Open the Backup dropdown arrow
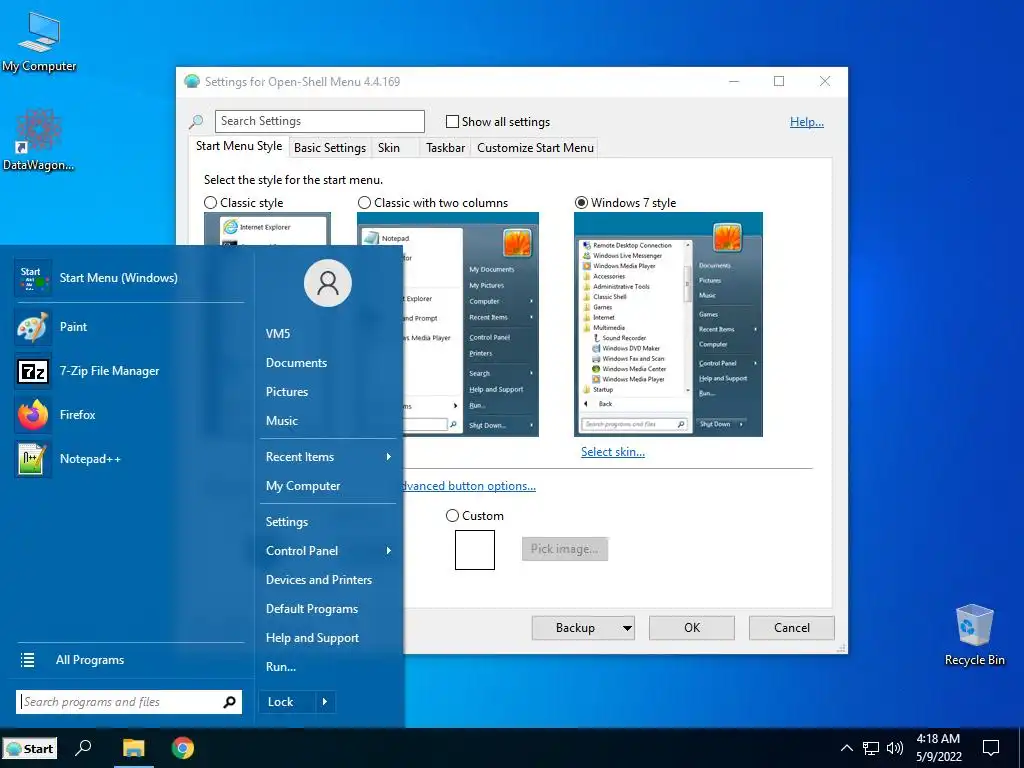Image resolution: width=1024 pixels, height=768 pixels. tap(627, 628)
